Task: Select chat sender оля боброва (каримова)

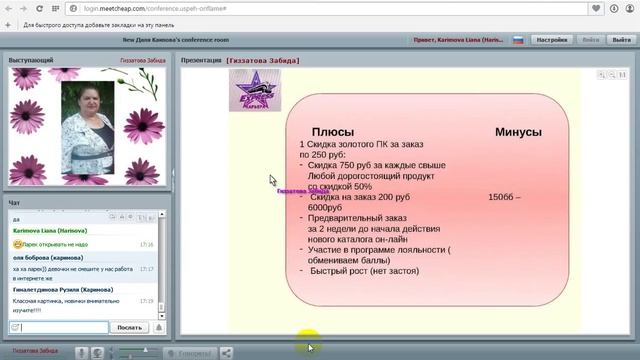Action: (x=48, y=258)
